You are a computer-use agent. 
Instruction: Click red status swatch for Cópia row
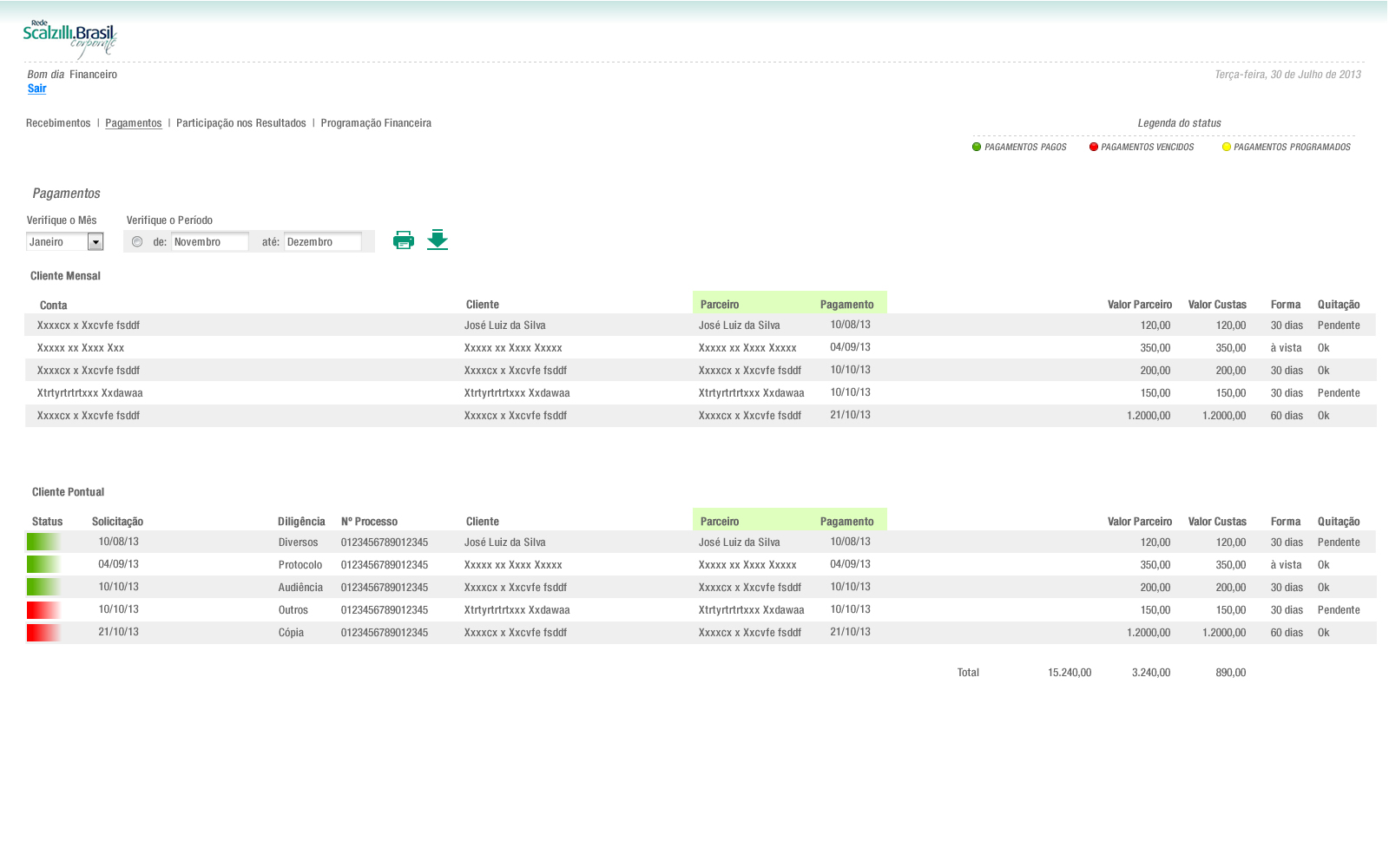point(43,633)
